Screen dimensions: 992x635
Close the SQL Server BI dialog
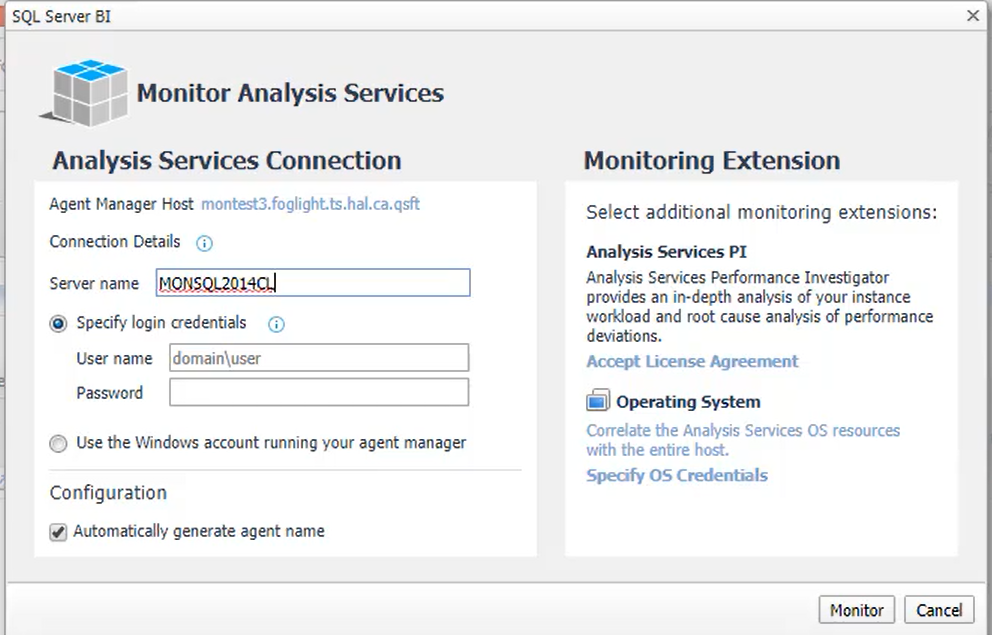[973, 16]
